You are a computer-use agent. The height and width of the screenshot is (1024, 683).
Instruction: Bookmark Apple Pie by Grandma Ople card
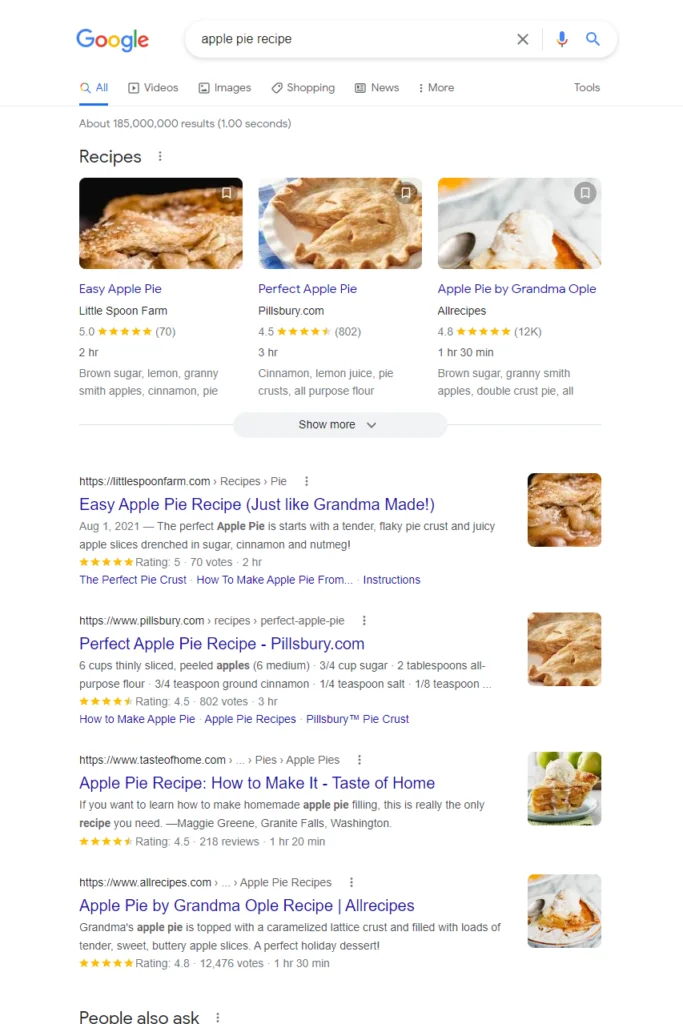[x=585, y=192]
